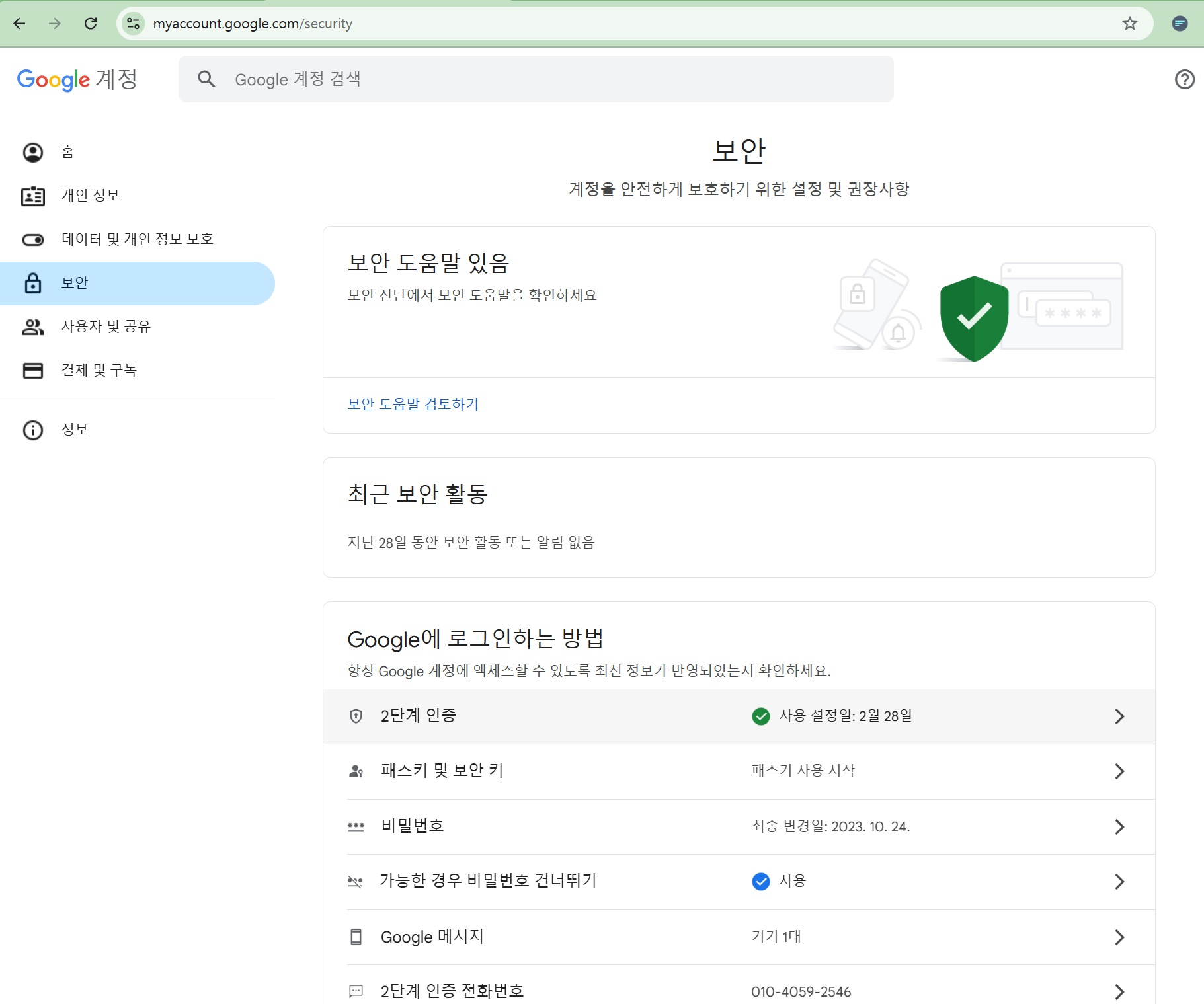1204x1004 pixels.
Task: Open the help question mark icon
Action: pos(1184,79)
